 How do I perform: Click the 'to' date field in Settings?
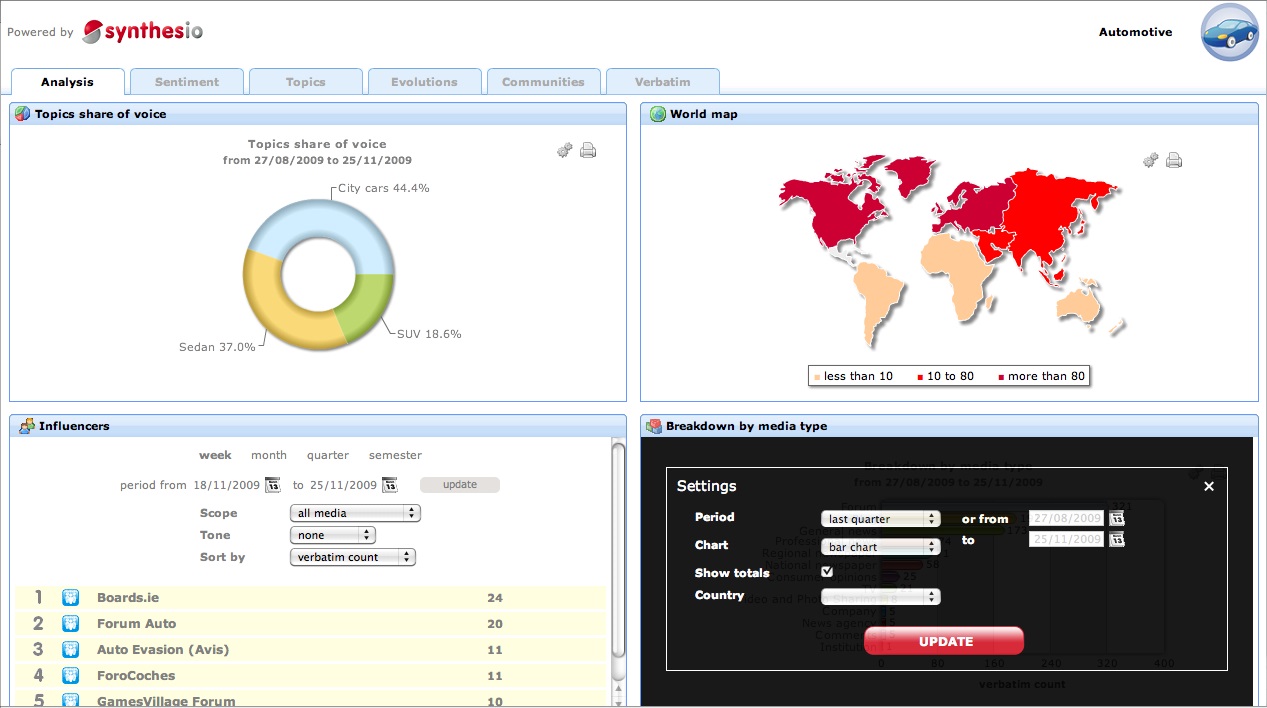click(x=1067, y=539)
